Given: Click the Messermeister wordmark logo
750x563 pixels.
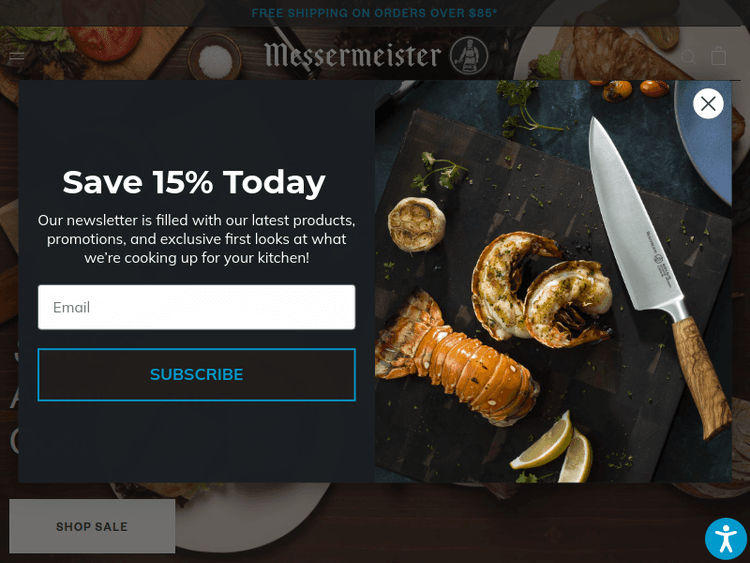Looking at the screenshot, I should tap(353, 55).
